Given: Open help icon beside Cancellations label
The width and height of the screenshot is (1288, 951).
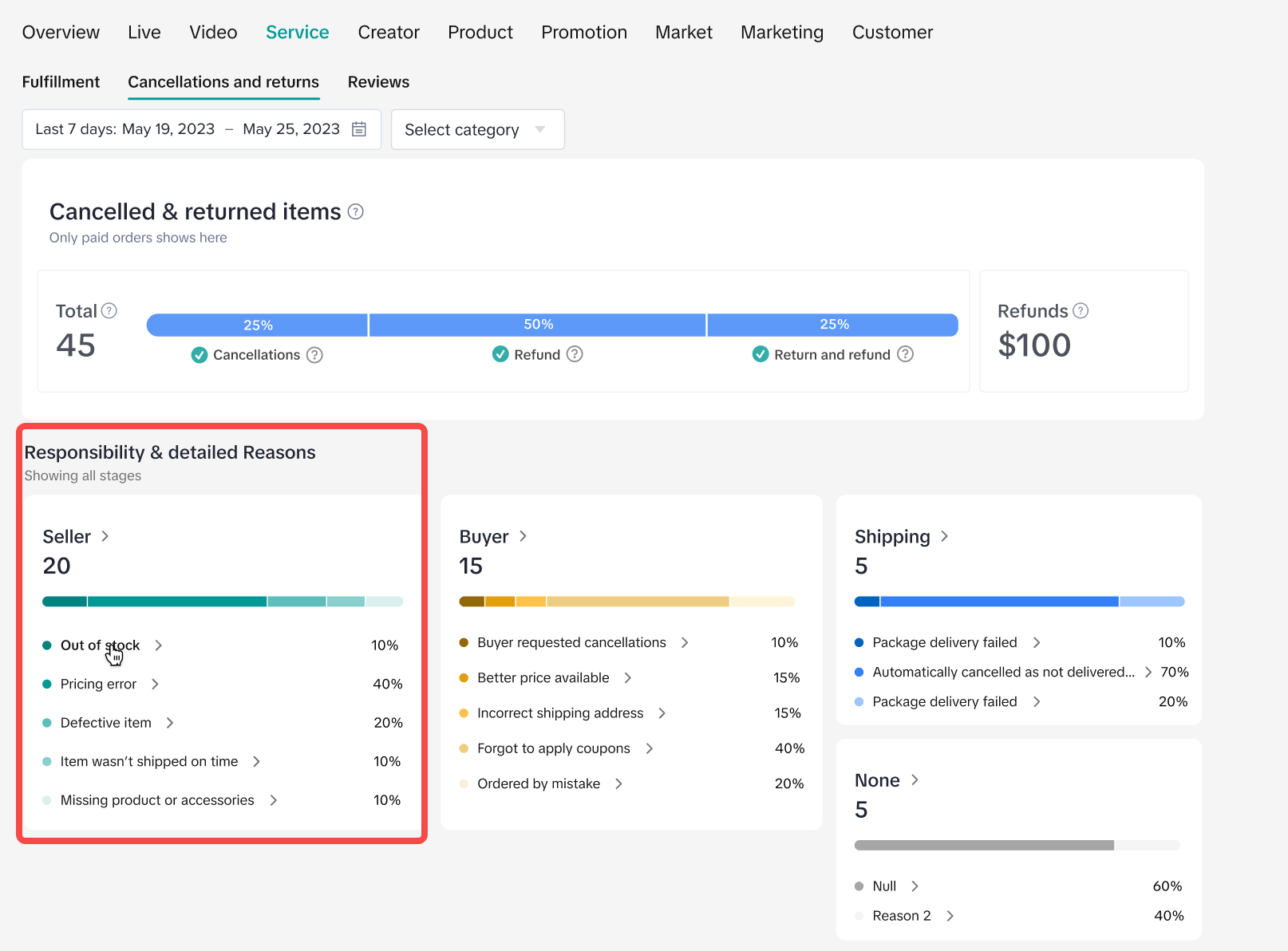Looking at the screenshot, I should pyautogui.click(x=315, y=355).
